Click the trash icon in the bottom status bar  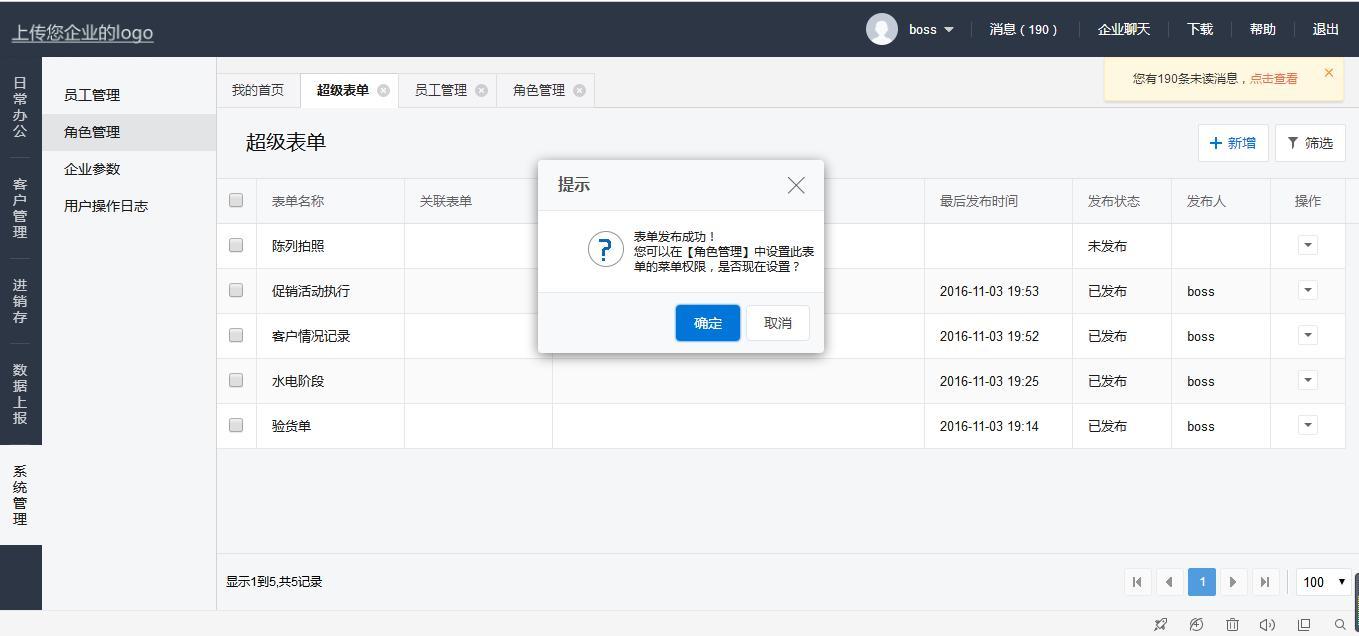pyautogui.click(x=1232, y=624)
